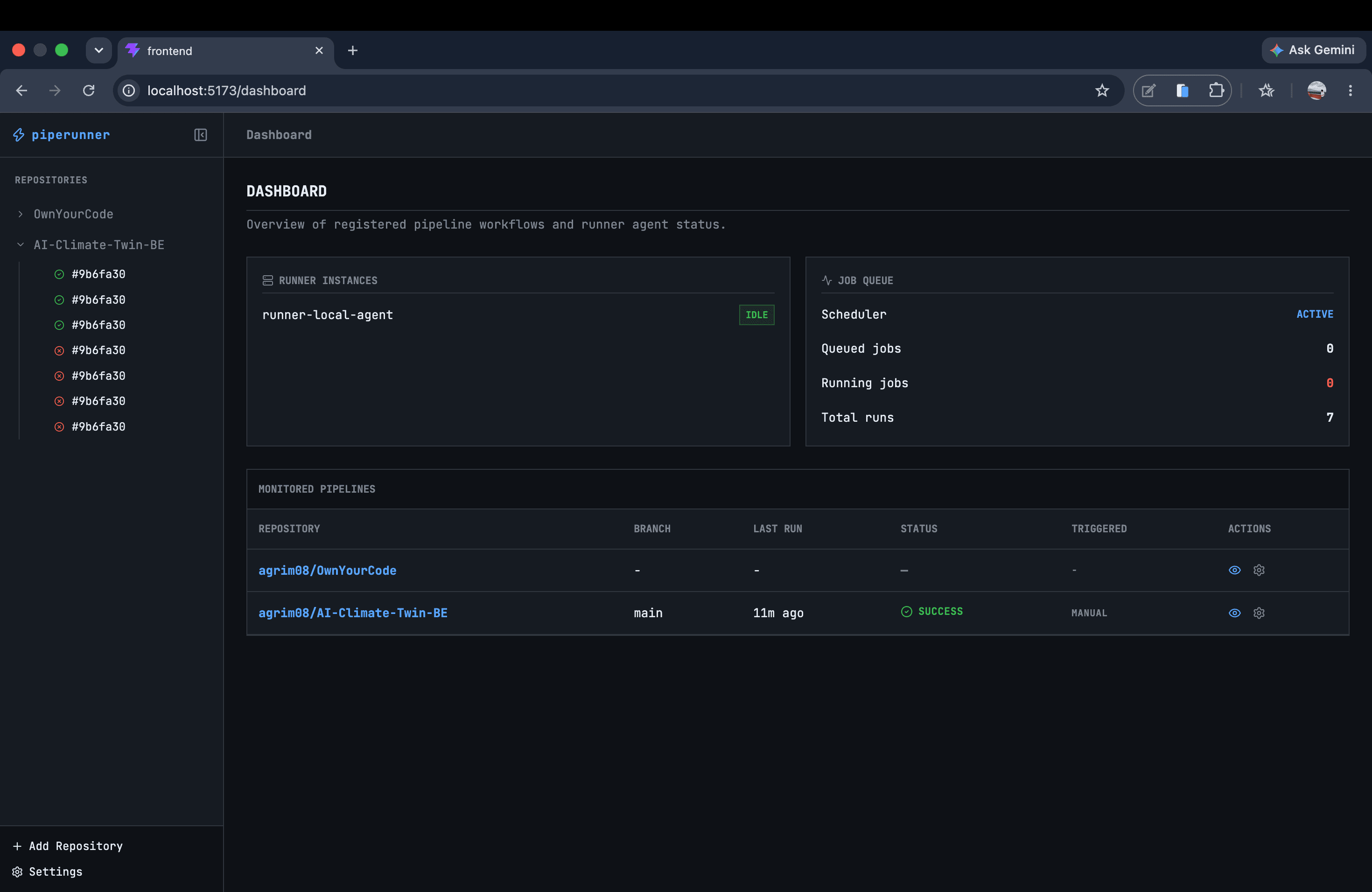Click the main branch cell

[x=648, y=613]
